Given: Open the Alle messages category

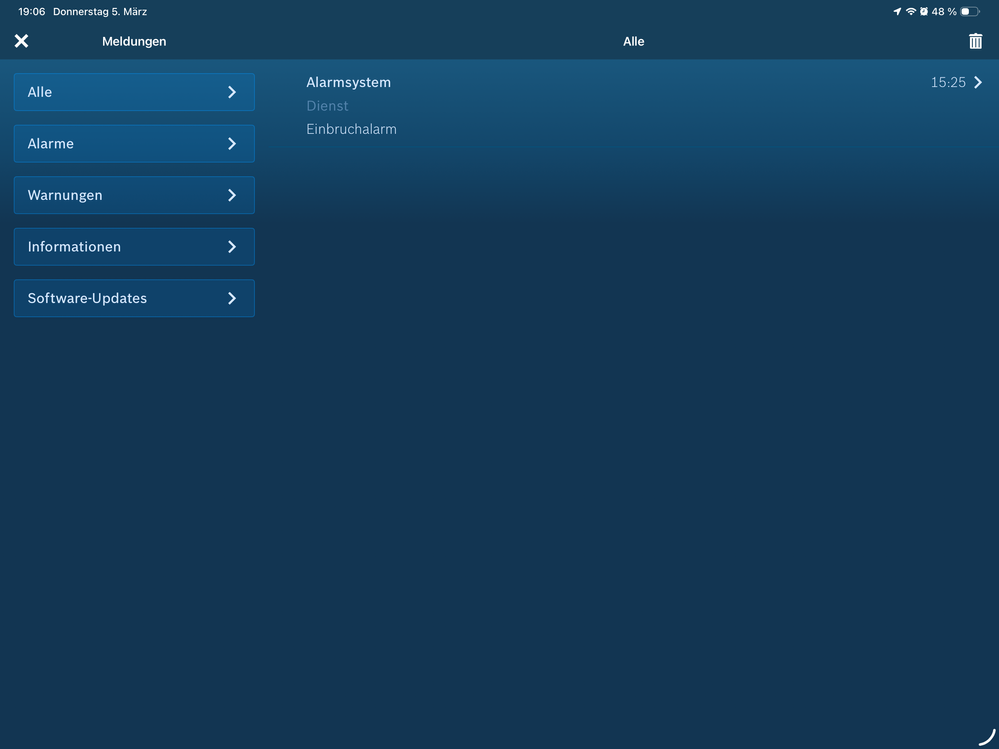Looking at the screenshot, I should point(134,92).
